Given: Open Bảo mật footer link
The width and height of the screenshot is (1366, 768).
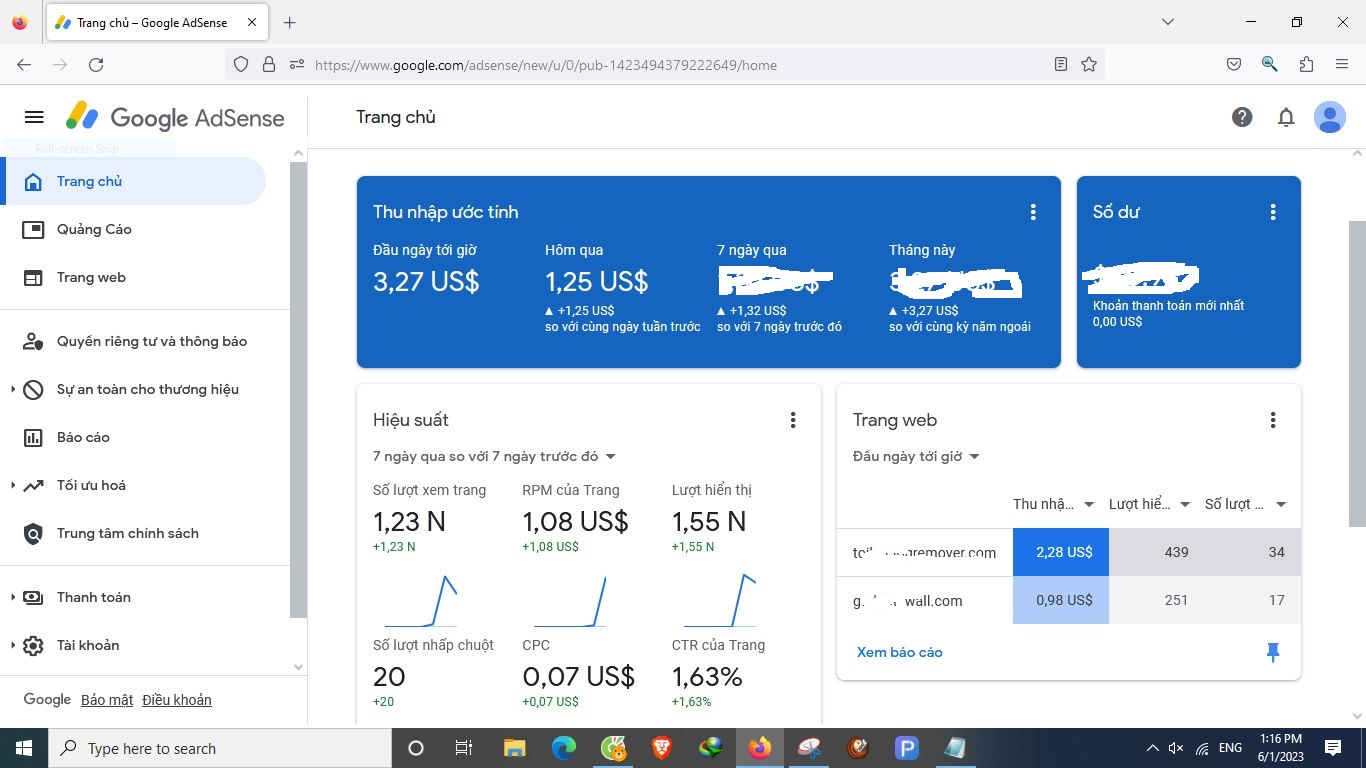Looking at the screenshot, I should point(107,700).
